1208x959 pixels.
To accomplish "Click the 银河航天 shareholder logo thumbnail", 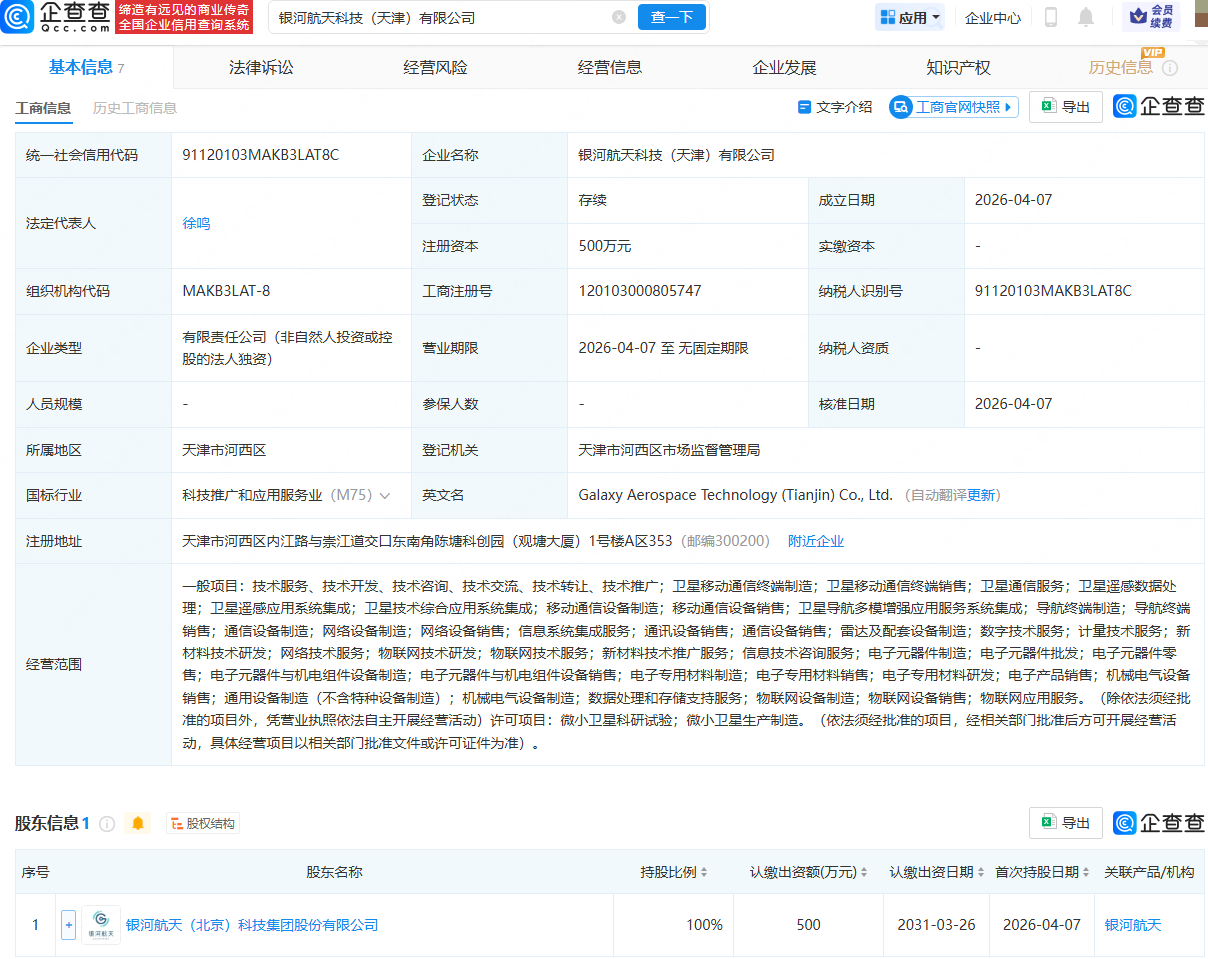I will (100, 924).
